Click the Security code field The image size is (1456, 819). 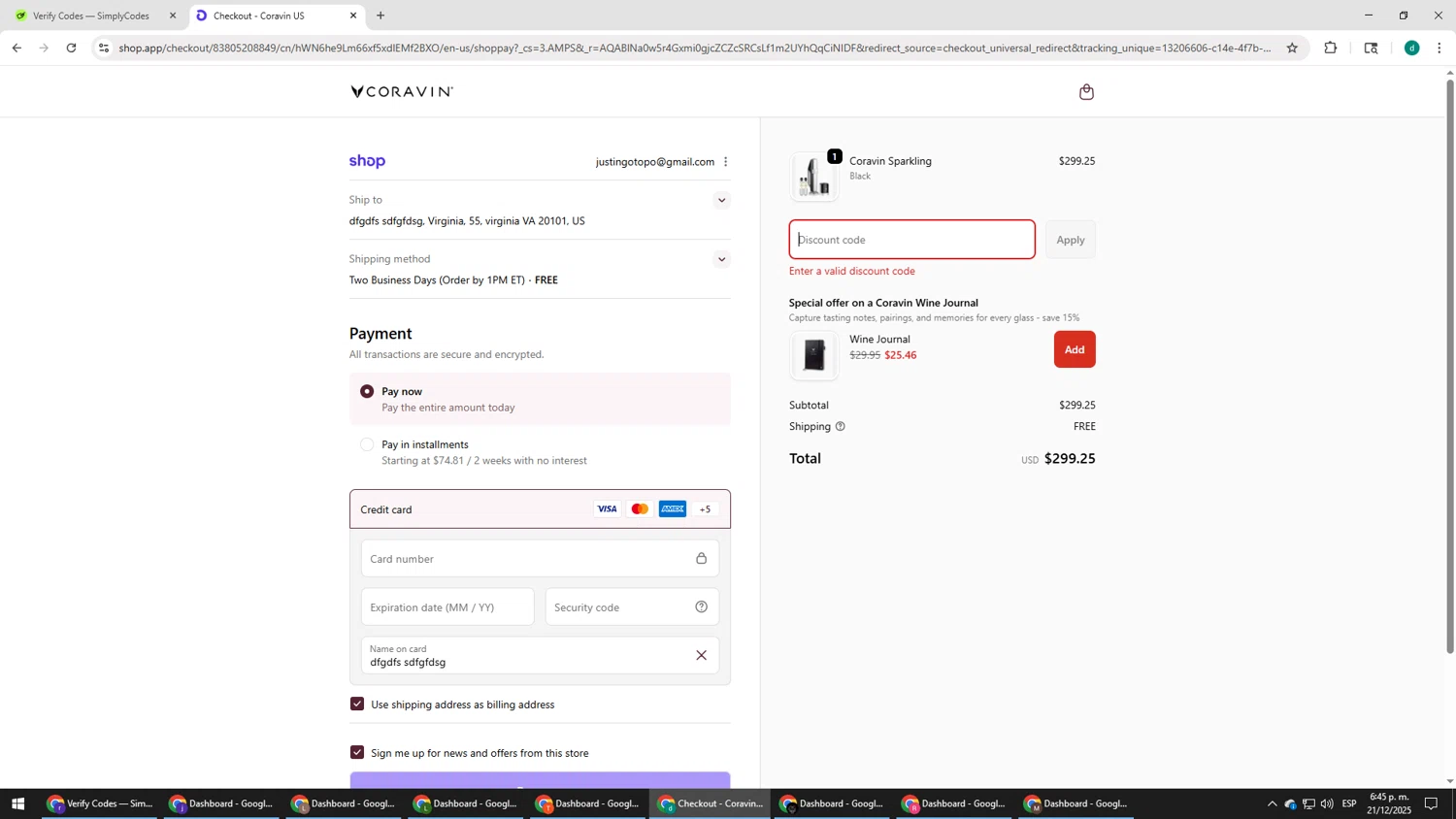click(x=632, y=607)
